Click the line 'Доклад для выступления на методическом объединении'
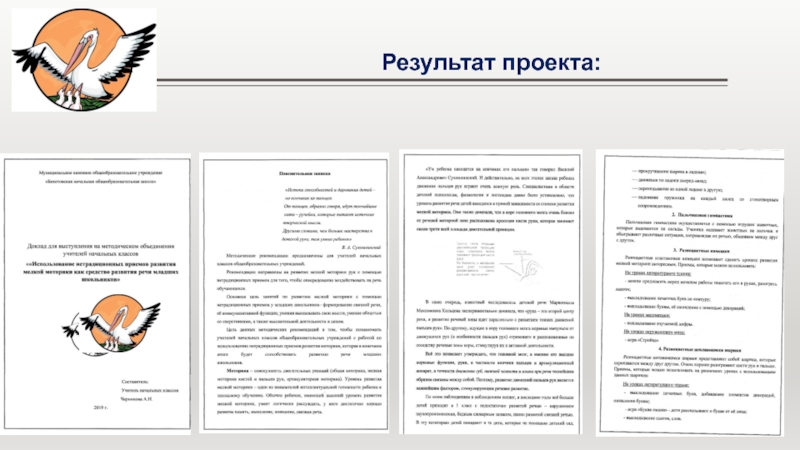Viewport: 800px width, 450px height. 101,246
